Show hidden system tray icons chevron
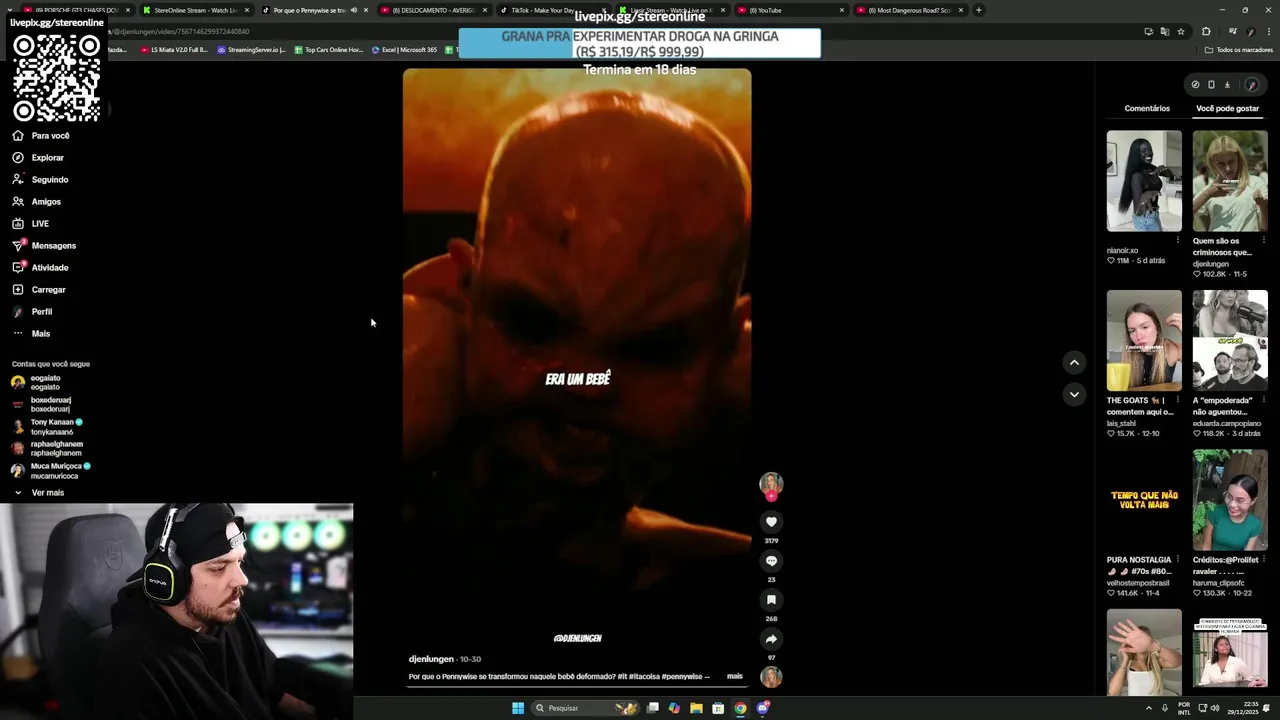Viewport: 1280px width, 720px height. (x=1148, y=708)
